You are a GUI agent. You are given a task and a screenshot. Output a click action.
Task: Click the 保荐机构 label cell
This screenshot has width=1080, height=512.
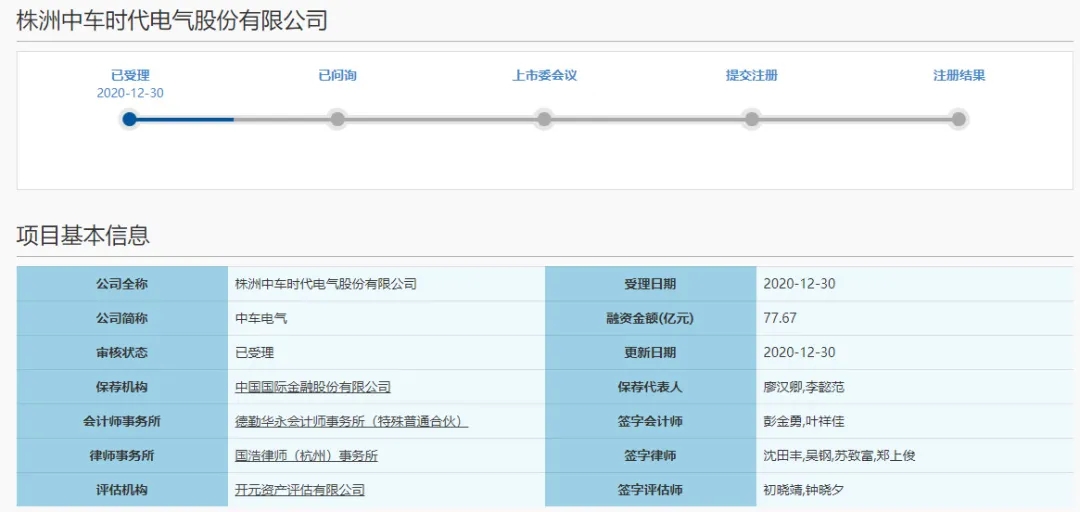point(122,387)
